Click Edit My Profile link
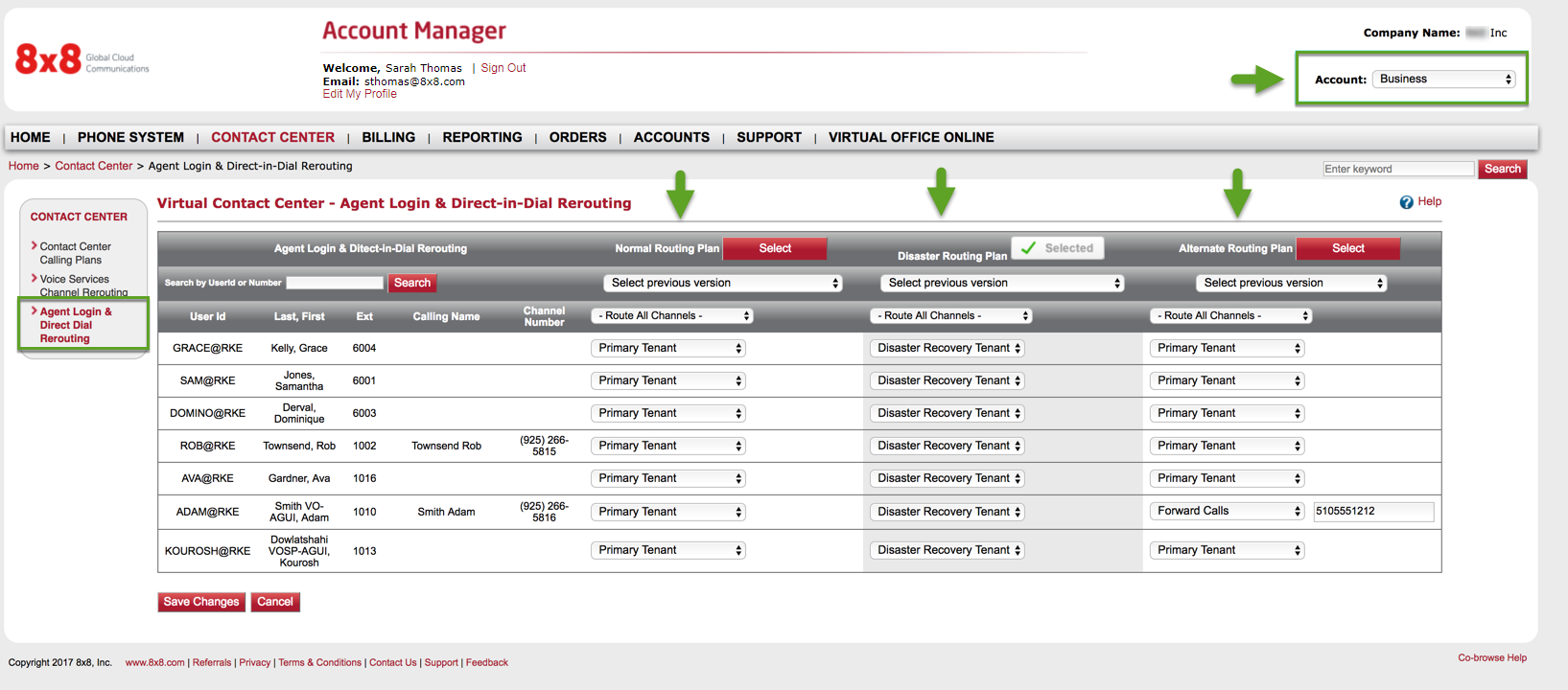This screenshot has height=690, width=1568. click(360, 94)
